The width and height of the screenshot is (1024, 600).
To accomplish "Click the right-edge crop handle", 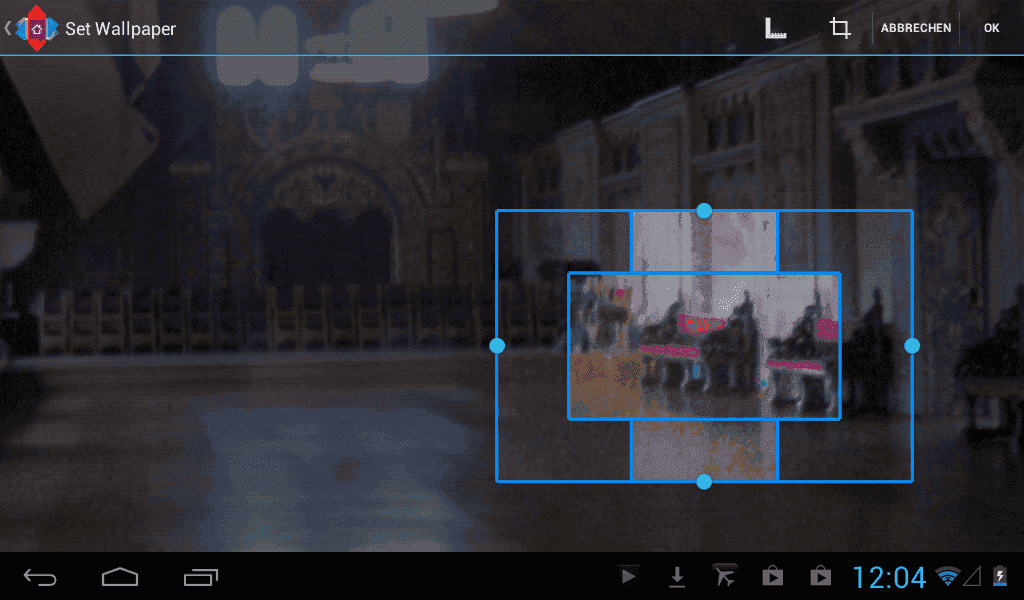I will (912, 346).
